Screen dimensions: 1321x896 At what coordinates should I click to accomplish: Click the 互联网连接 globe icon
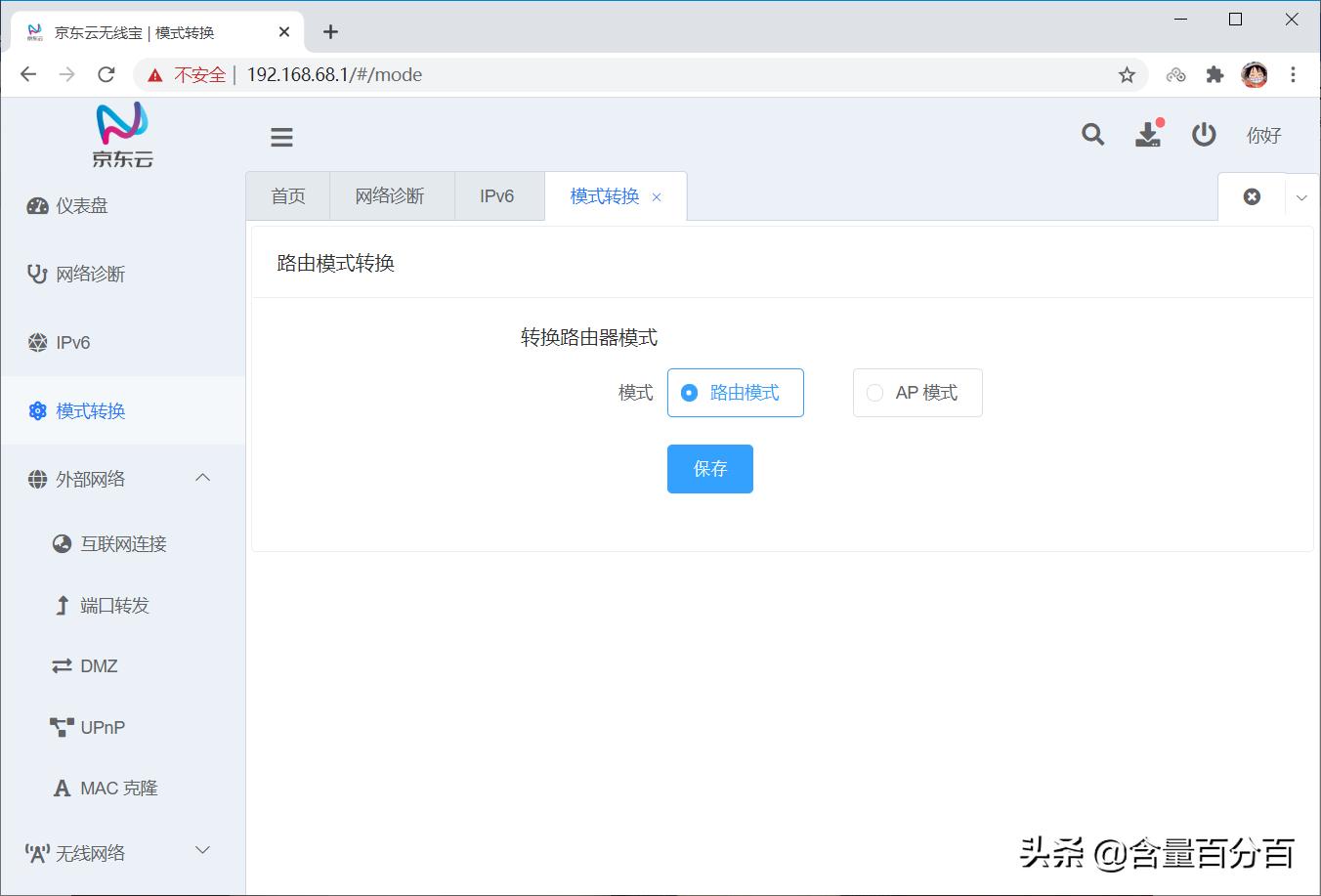coord(62,543)
